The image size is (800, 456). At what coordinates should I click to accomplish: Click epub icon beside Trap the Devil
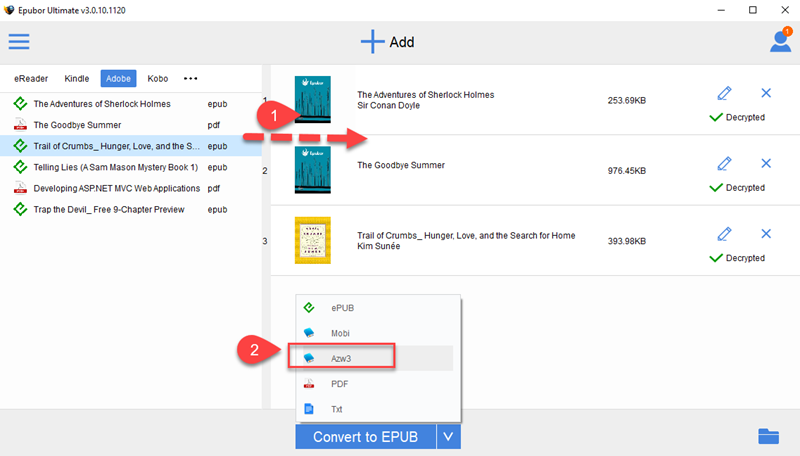pos(20,209)
